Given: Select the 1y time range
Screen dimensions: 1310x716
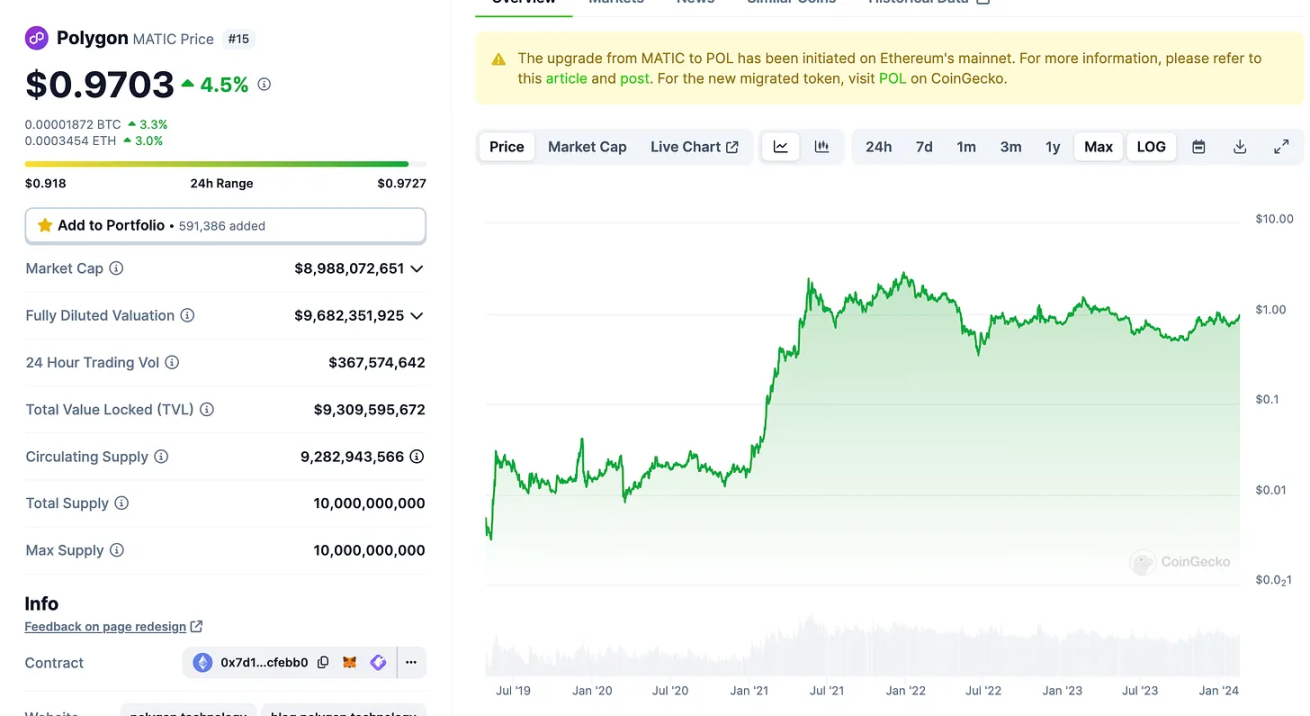Looking at the screenshot, I should pos(1053,147).
